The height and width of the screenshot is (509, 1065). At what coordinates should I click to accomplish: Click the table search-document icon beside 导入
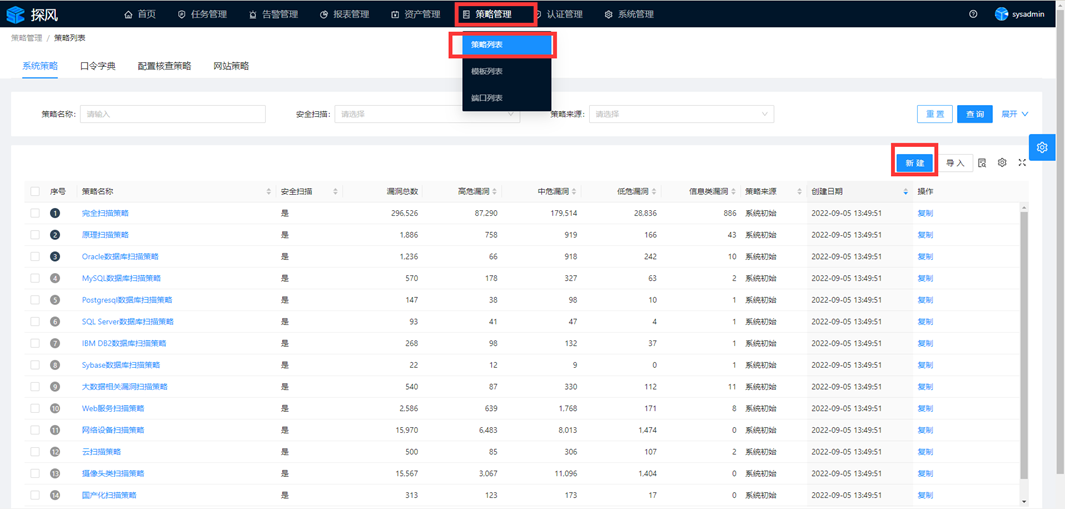click(x=981, y=163)
